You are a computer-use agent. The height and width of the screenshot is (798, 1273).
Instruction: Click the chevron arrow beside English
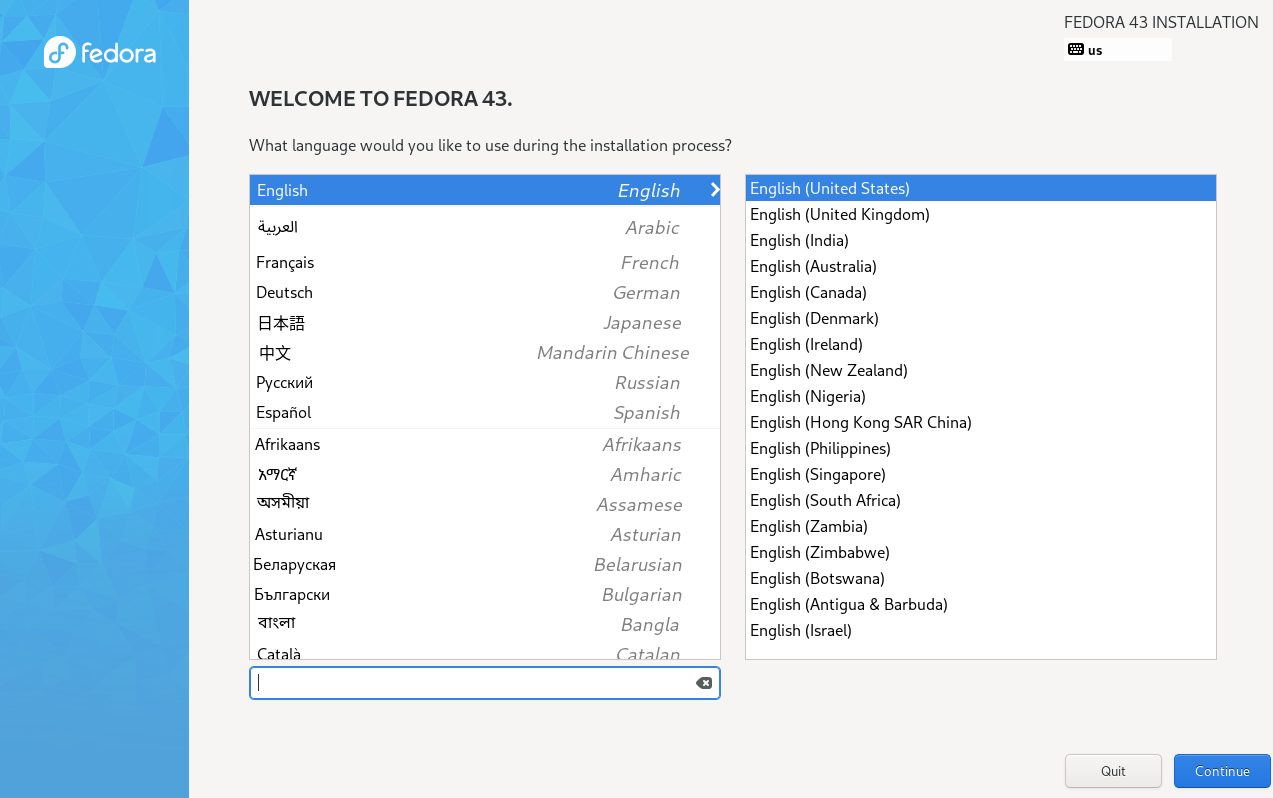(714, 190)
